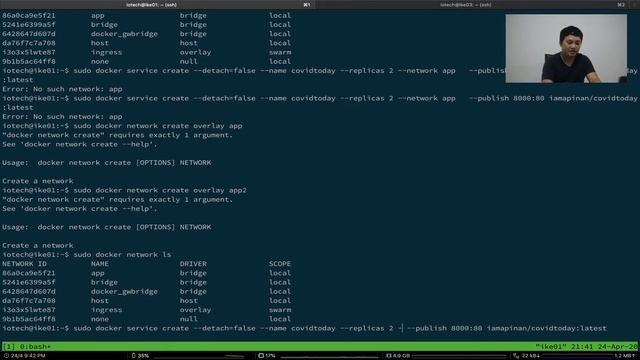Switch to the iotech@ike01 ssh tab
640x360 pixels.
point(157,4)
